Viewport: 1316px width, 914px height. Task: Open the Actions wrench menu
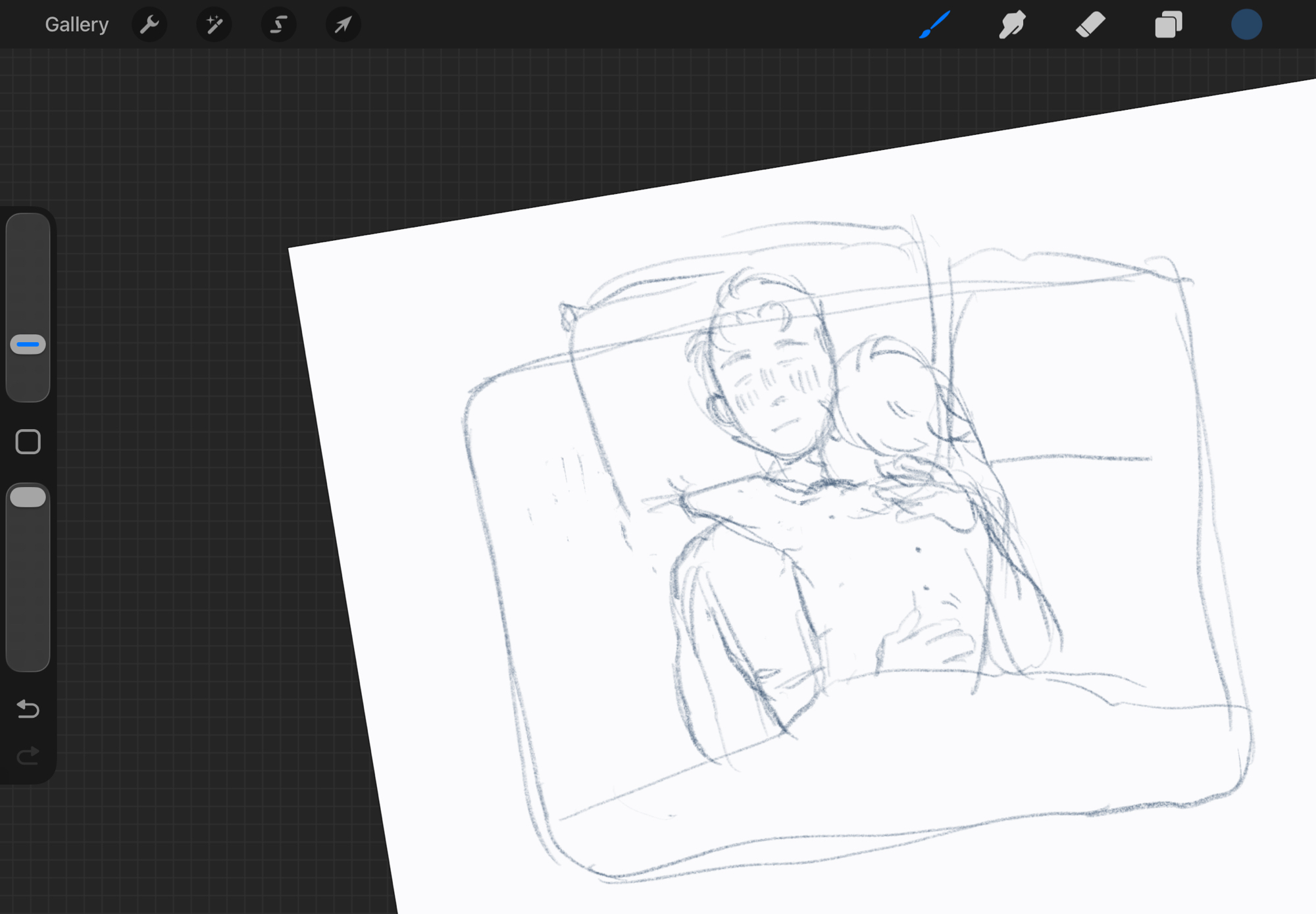pyautogui.click(x=149, y=25)
